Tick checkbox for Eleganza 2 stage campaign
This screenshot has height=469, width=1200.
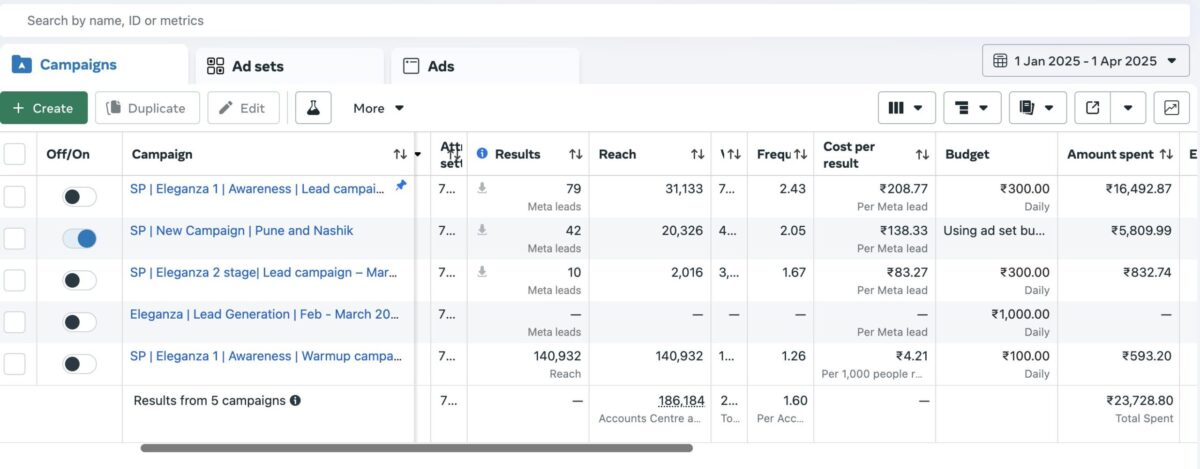point(15,280)
